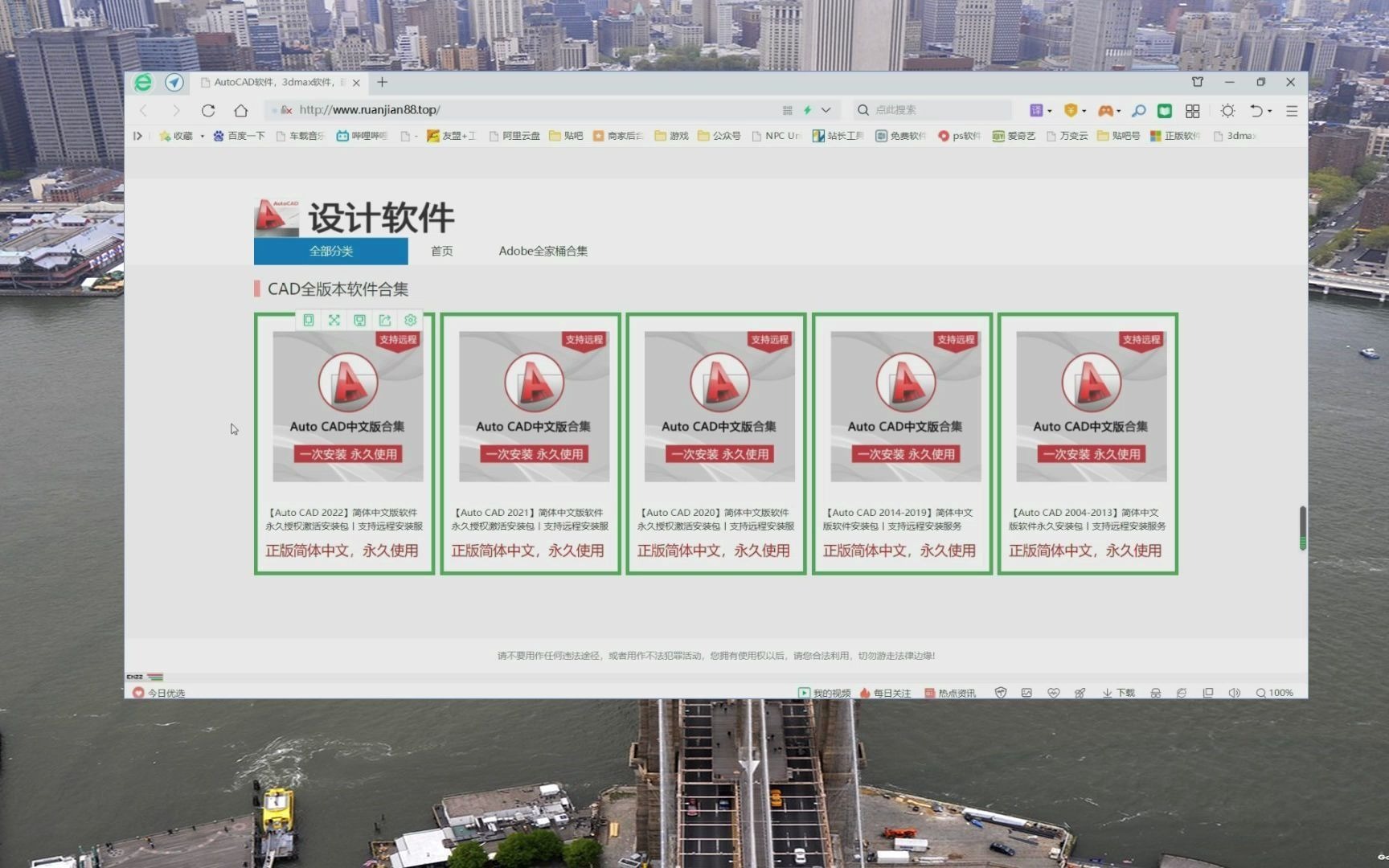Open the game controller extension icon
Image resolution: width=1389 pixels, height=868 pixels.
(1106, 110)
